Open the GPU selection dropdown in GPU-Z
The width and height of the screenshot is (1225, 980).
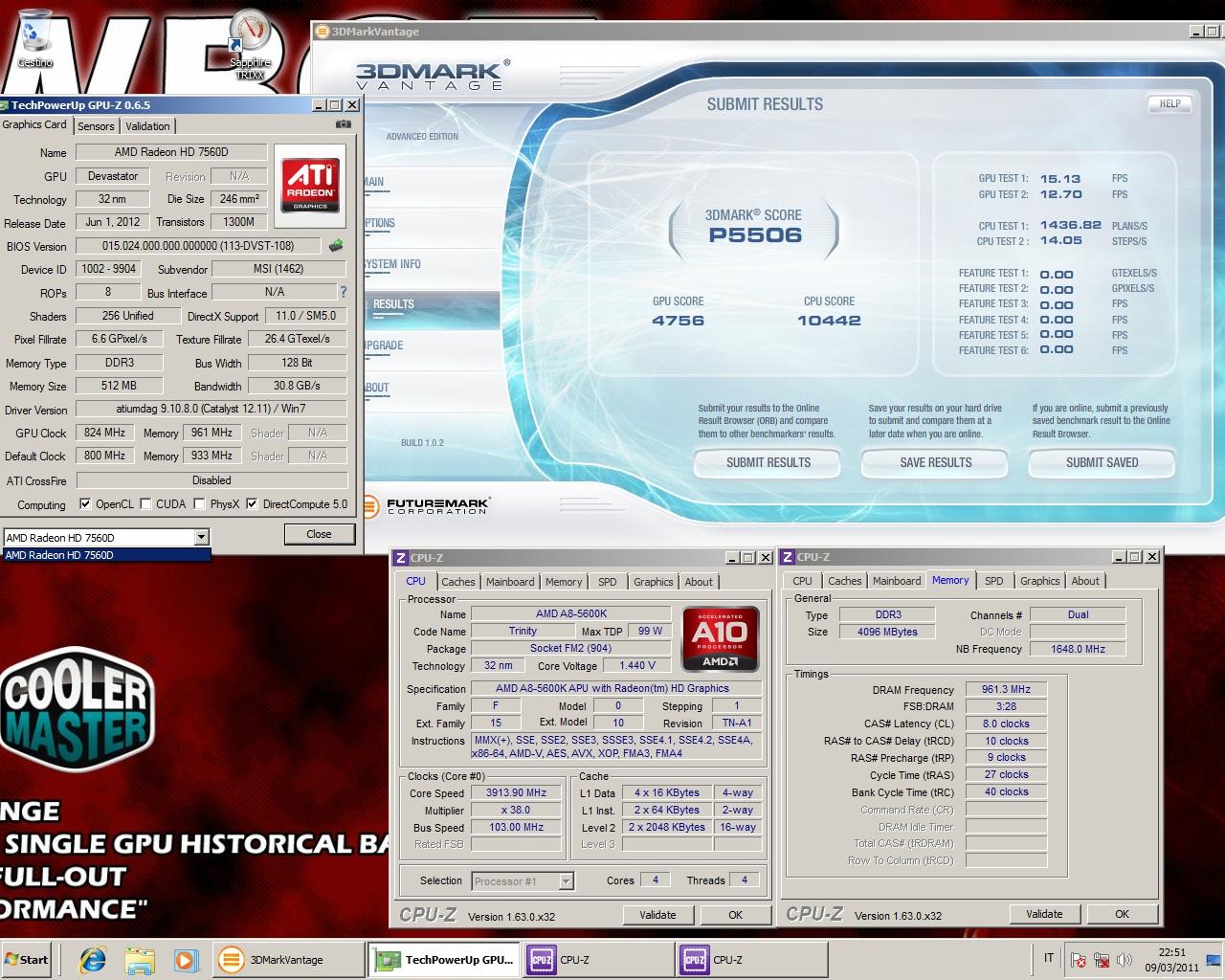point(201,537)
